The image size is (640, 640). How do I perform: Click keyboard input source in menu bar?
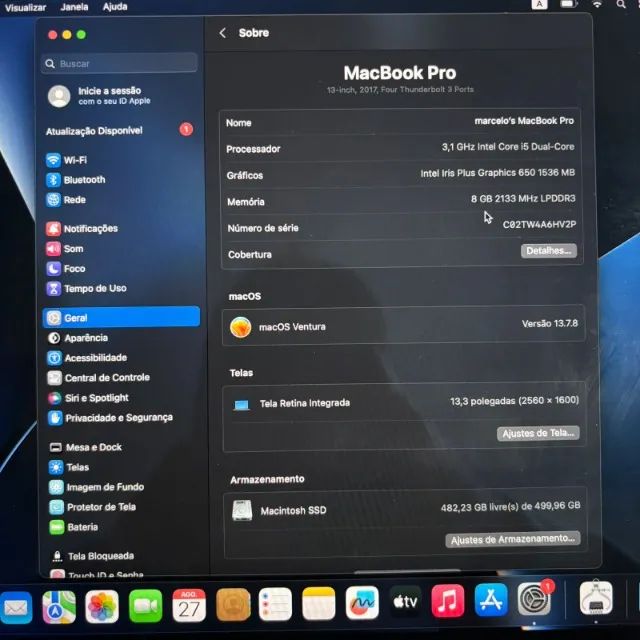click(x=539, y=4)
